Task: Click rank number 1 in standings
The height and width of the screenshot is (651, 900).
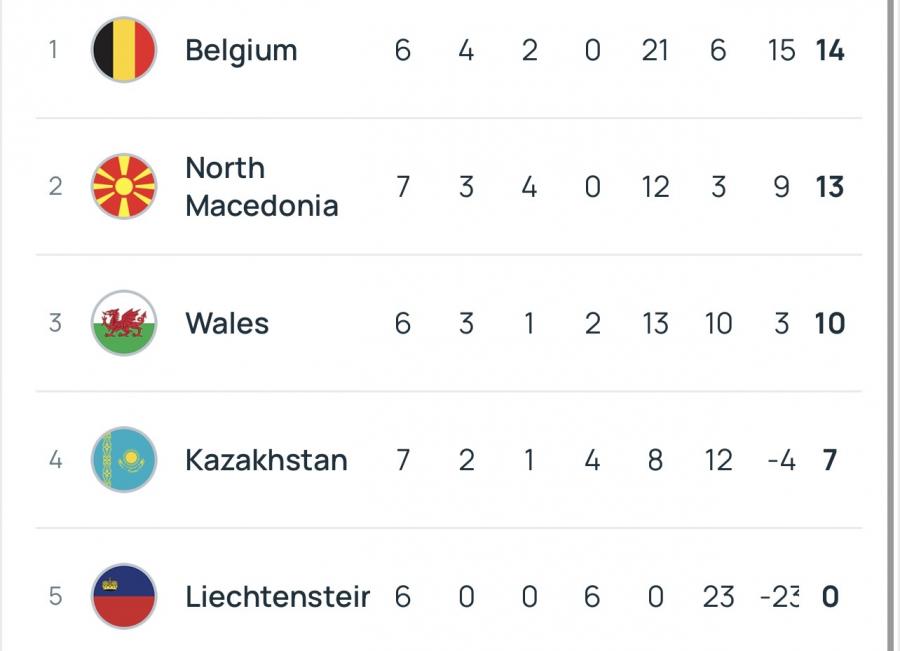Action: pos(54,50)
